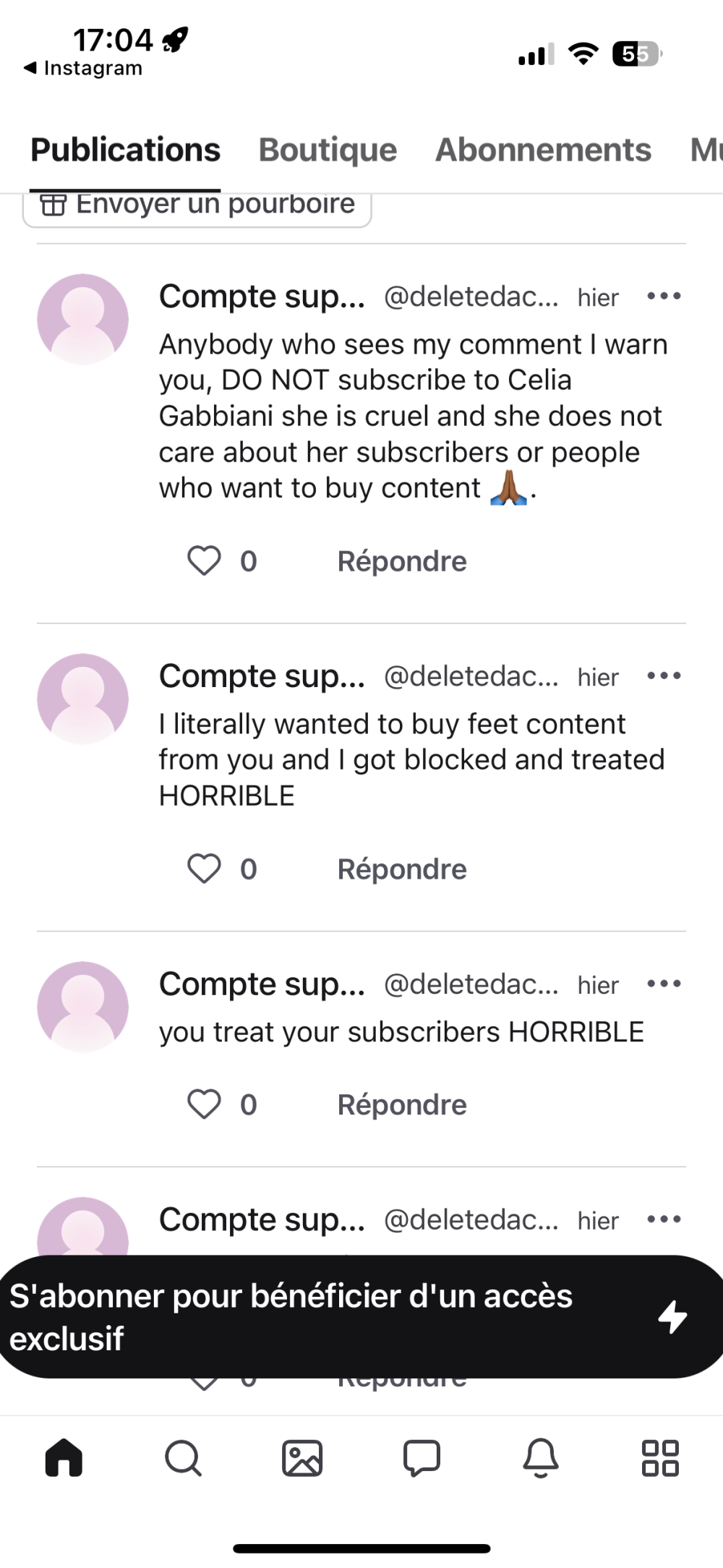The width and height of the screenshot is (723, 1568).
Task: Select the Publications tab
Action: pos(125,150)
